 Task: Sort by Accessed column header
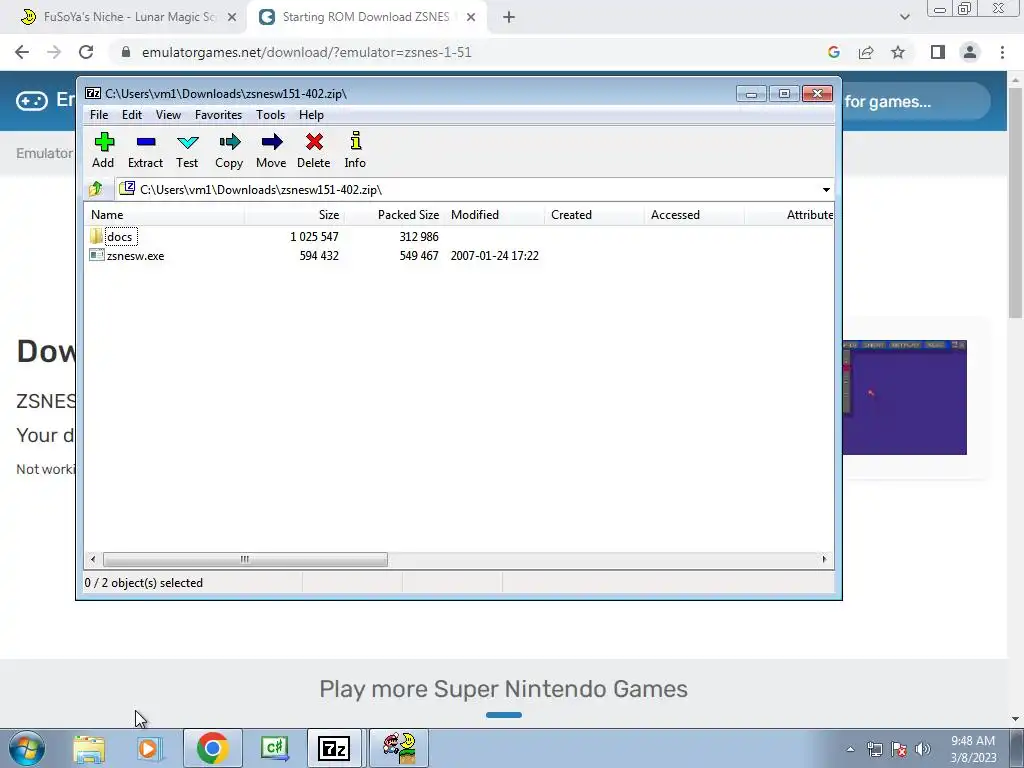(x=694, y=215)
